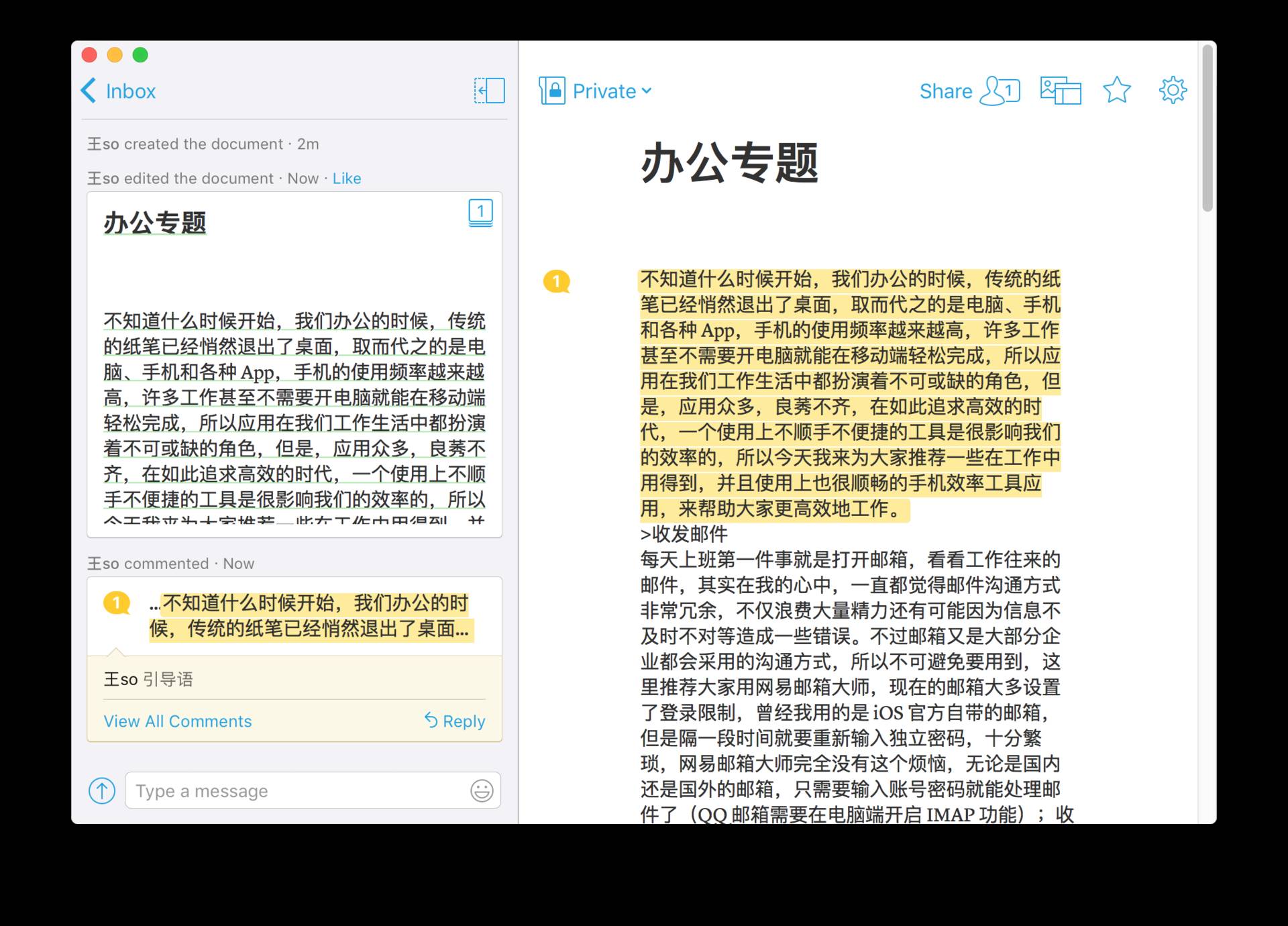1288x926 pixels.
Task: Click the lock icon next to Private
Action: coord(552,91)
